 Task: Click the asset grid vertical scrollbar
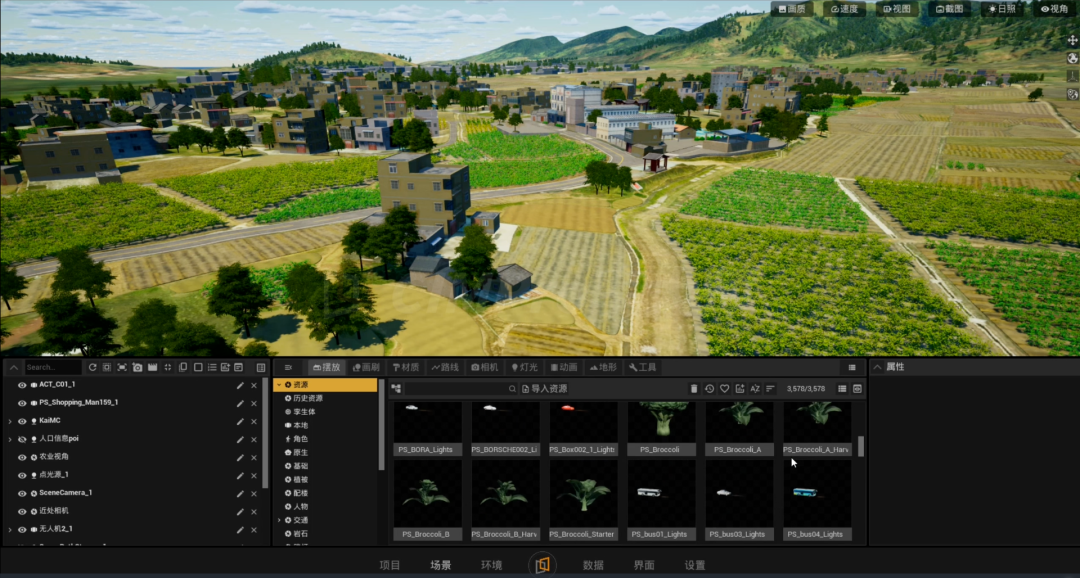click(860, 446)
